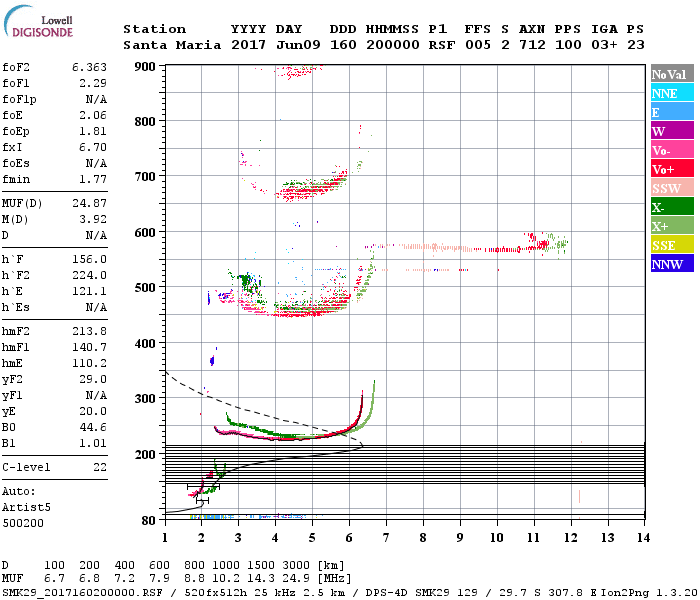The image size is (700, 600).
Task: Click the h`F value 156.0
Action: click(x=89, y=260)
